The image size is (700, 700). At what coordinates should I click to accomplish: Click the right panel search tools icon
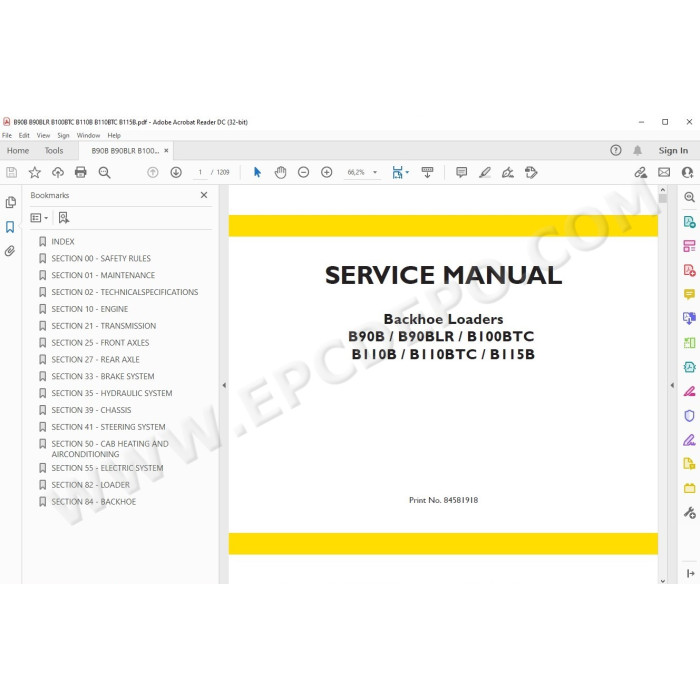click(689, 197)
